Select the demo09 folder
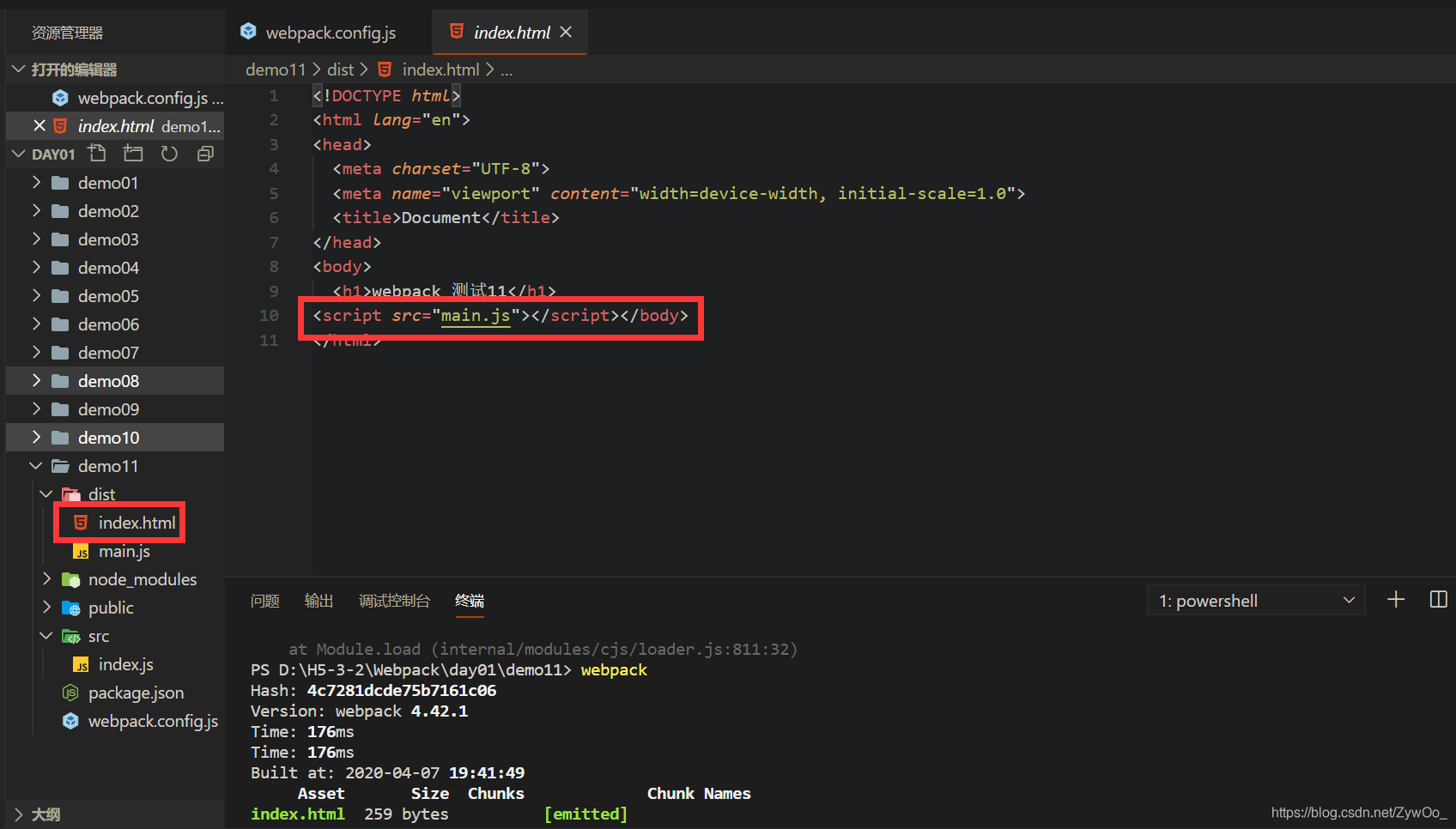 coord(115,409)
